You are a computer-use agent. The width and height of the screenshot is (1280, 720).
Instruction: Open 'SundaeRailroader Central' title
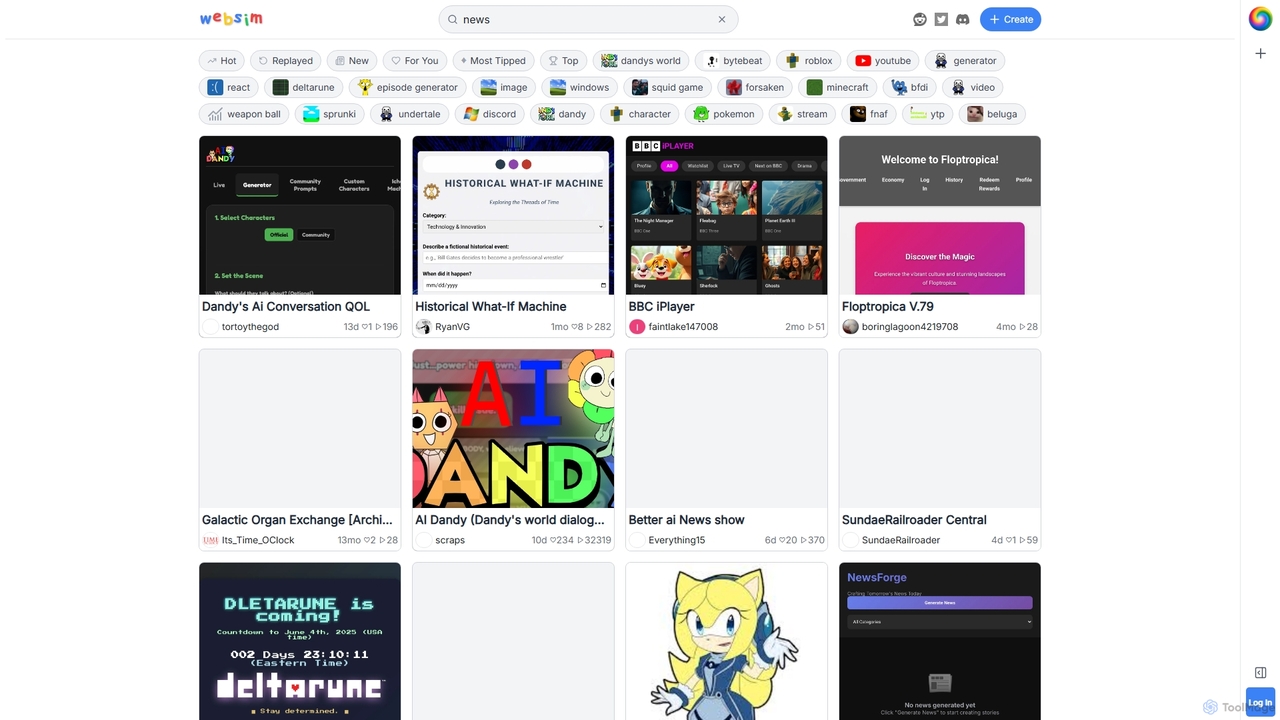914,520
